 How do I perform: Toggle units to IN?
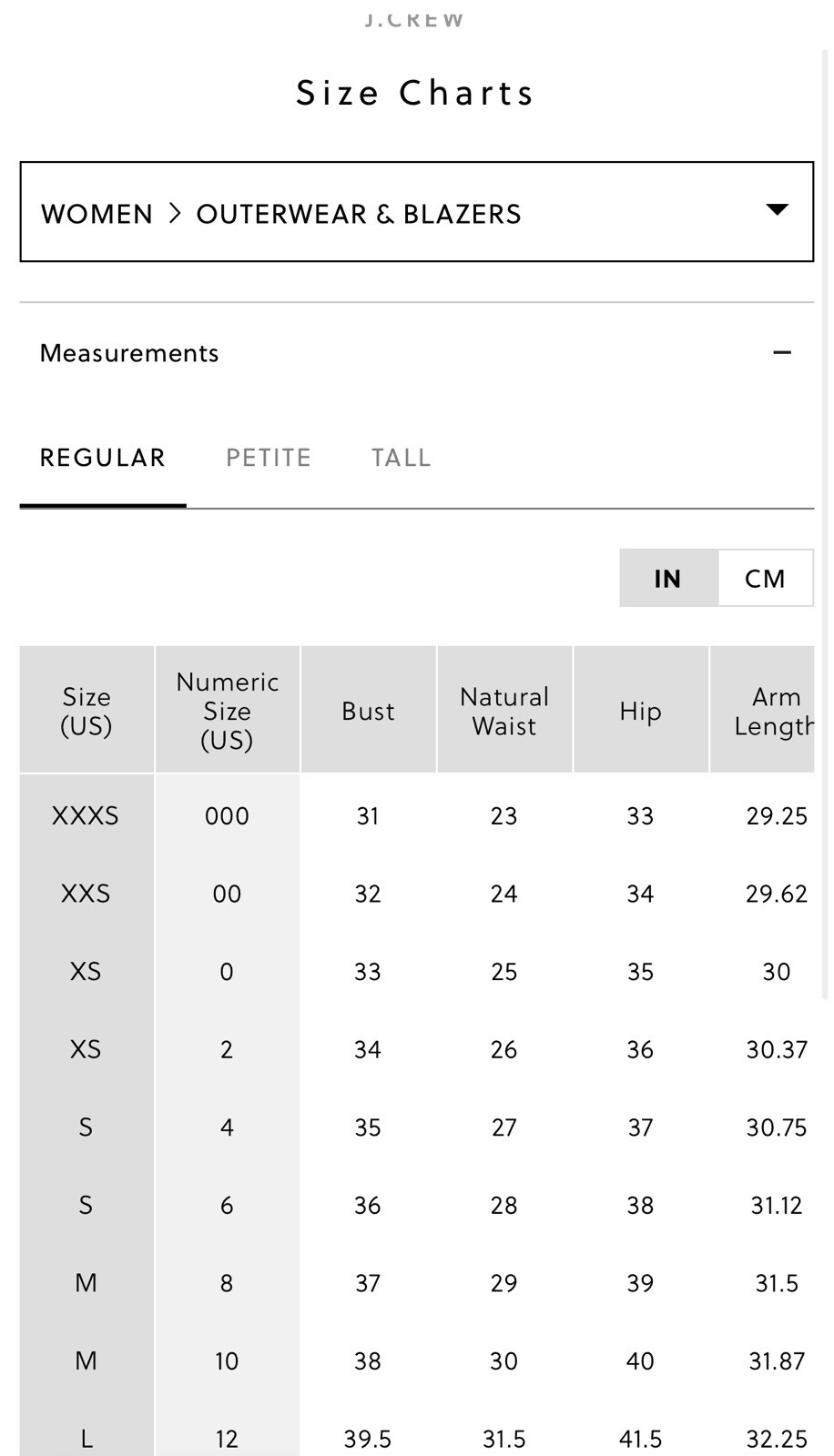(x=668, y=578)
